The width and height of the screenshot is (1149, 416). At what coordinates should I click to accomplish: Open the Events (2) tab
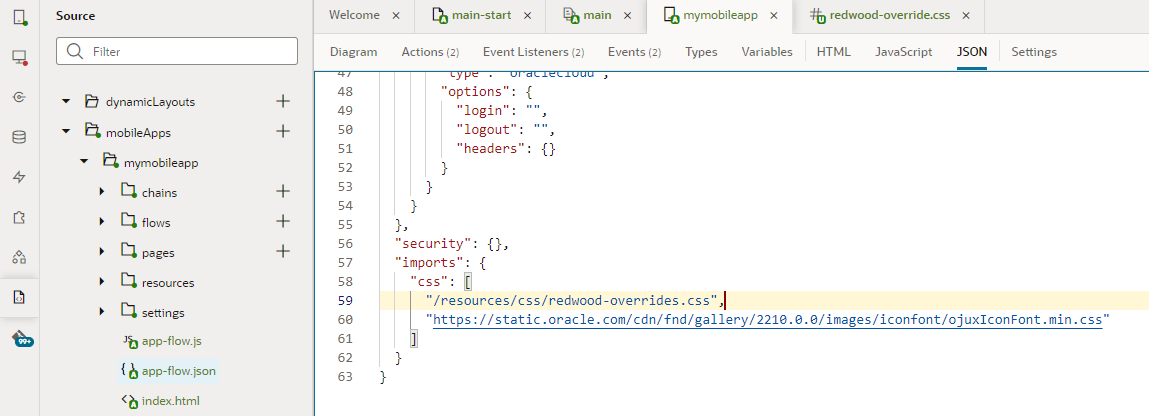(x=635, y=52)
